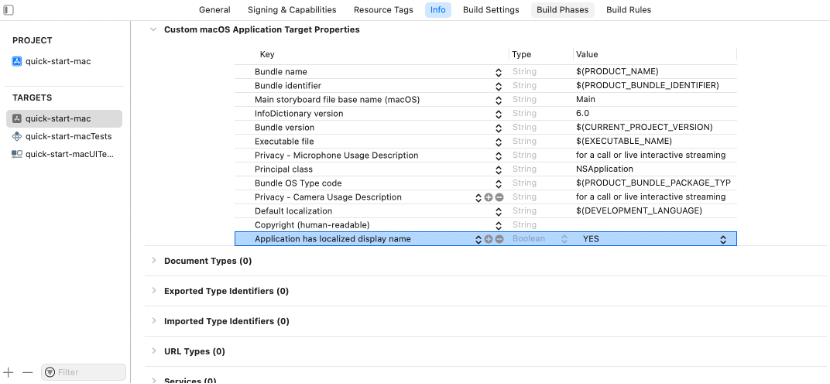Open key stepper for Principal class

pyautogui.click(x=498, y=169)
